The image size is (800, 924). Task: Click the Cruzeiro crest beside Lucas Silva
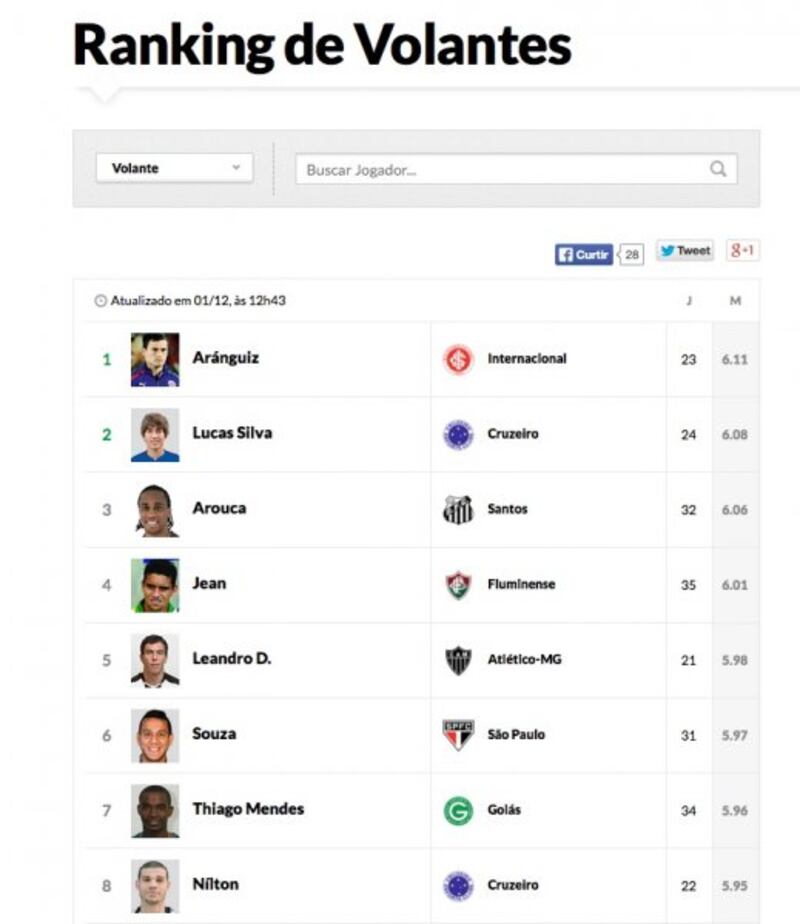[458, 434]
